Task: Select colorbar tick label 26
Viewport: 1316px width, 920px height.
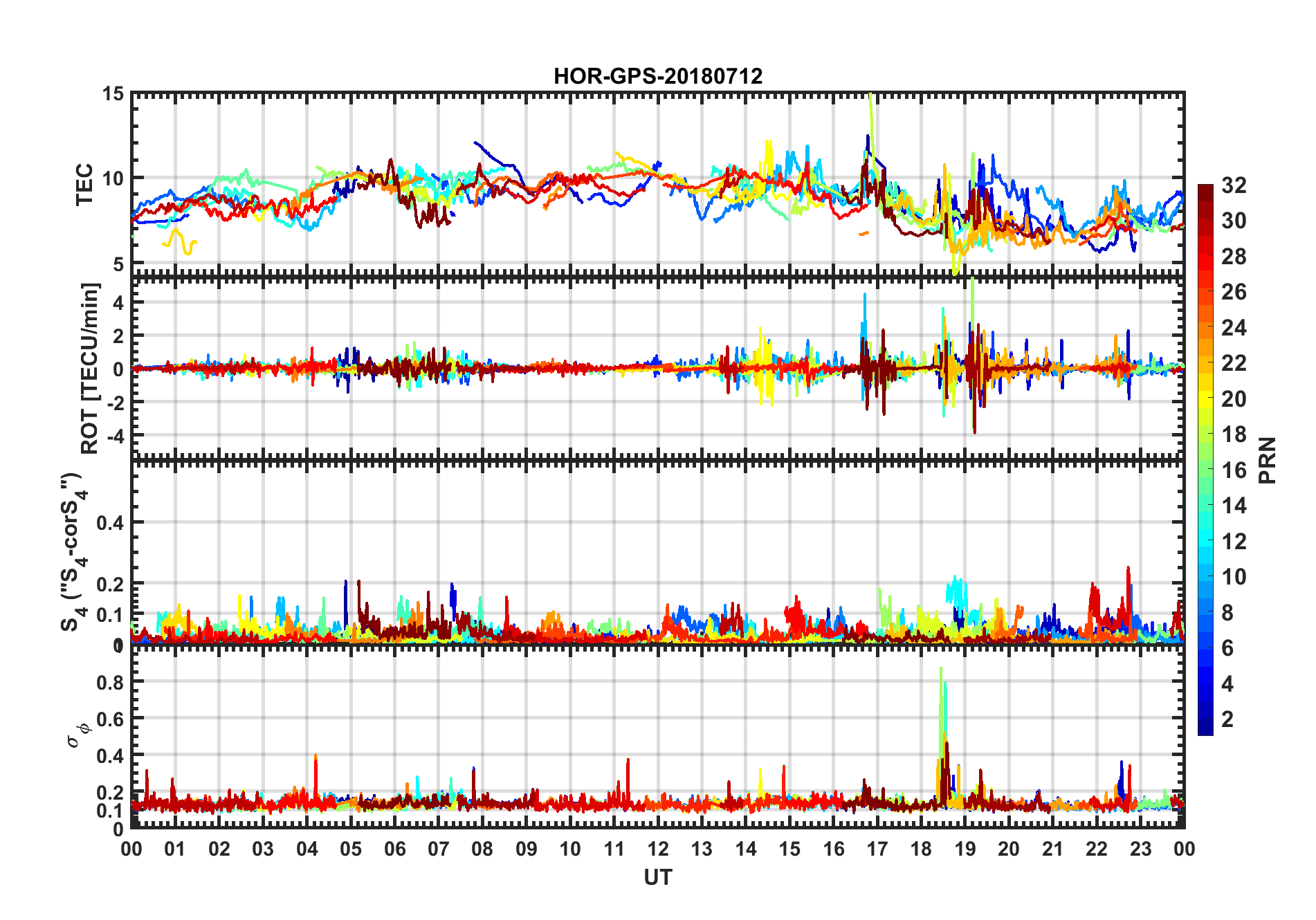Action: pyautogui.click(x=1234, y=292)
